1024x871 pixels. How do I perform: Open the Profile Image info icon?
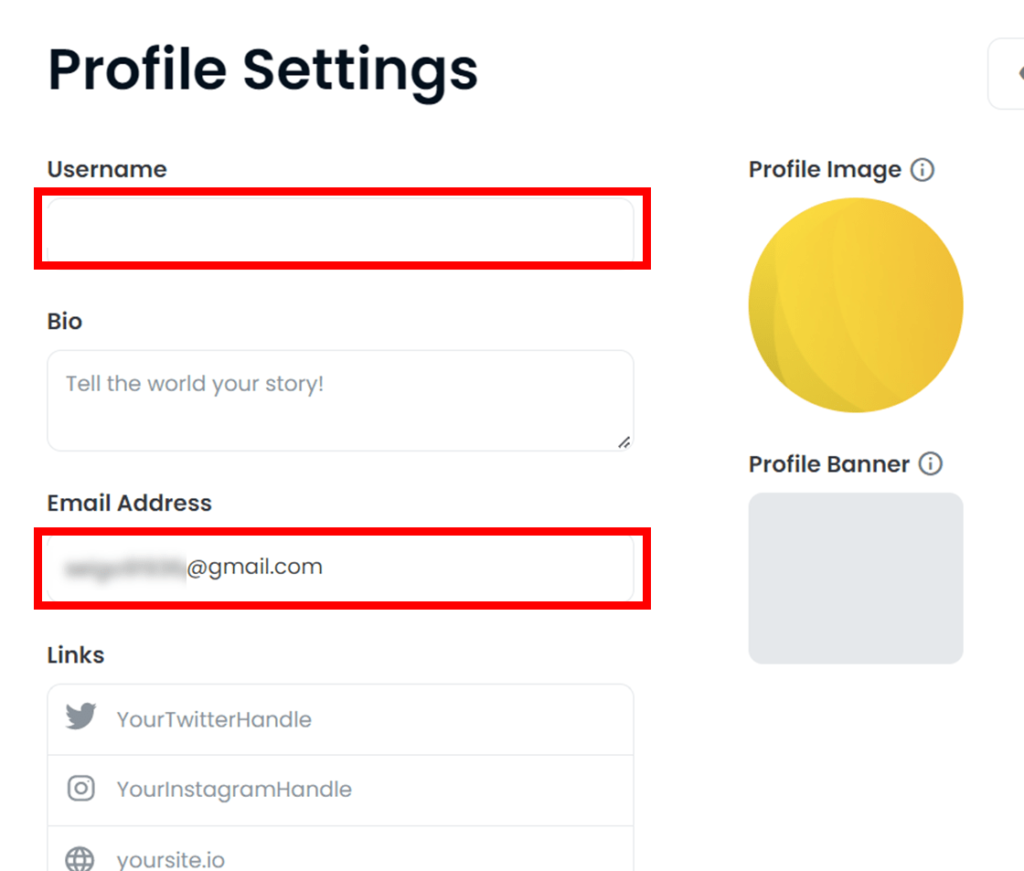pyautogui.click(x=922, y=170)
